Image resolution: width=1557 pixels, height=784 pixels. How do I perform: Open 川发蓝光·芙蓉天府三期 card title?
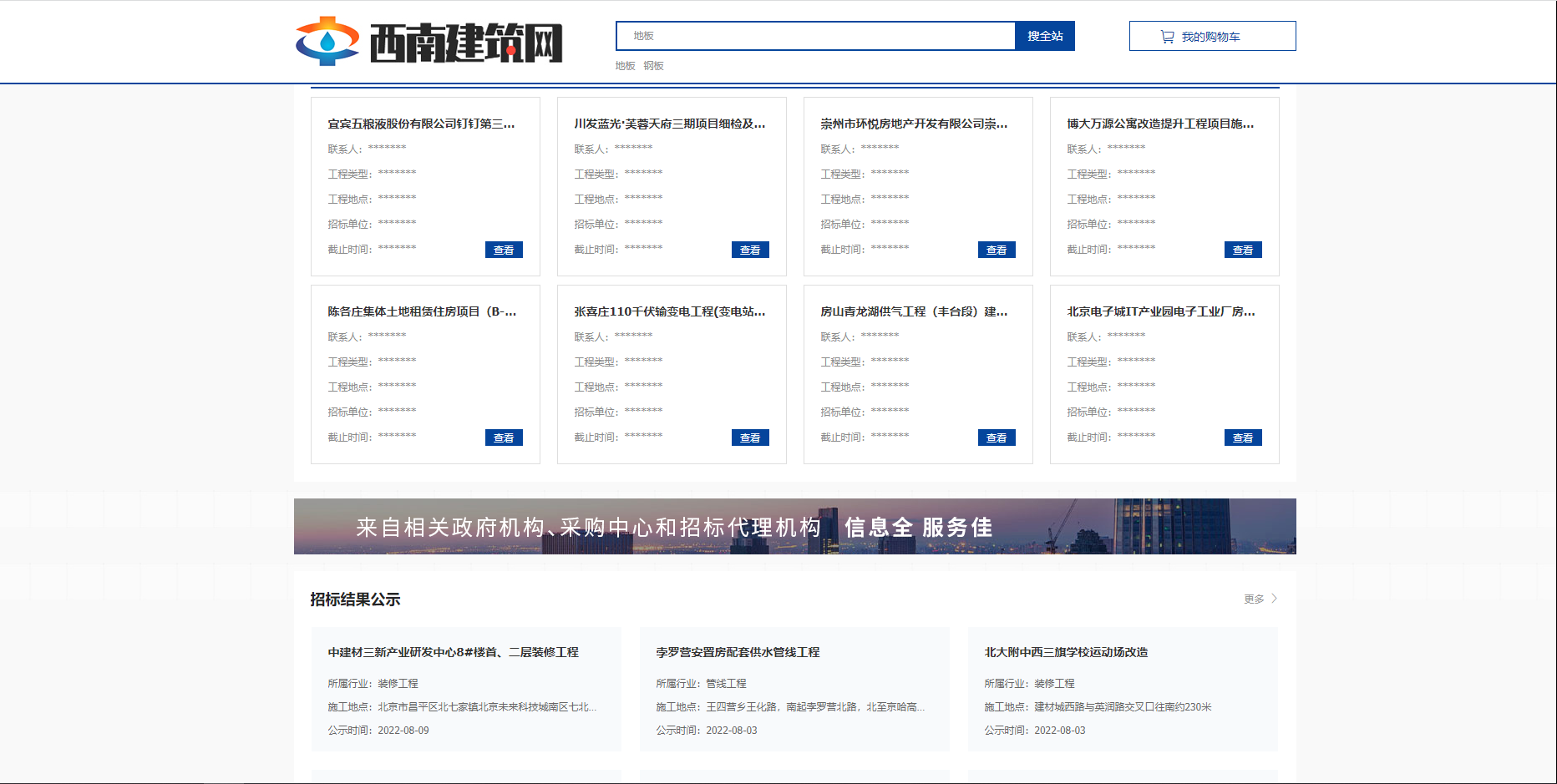pos(669,124)
